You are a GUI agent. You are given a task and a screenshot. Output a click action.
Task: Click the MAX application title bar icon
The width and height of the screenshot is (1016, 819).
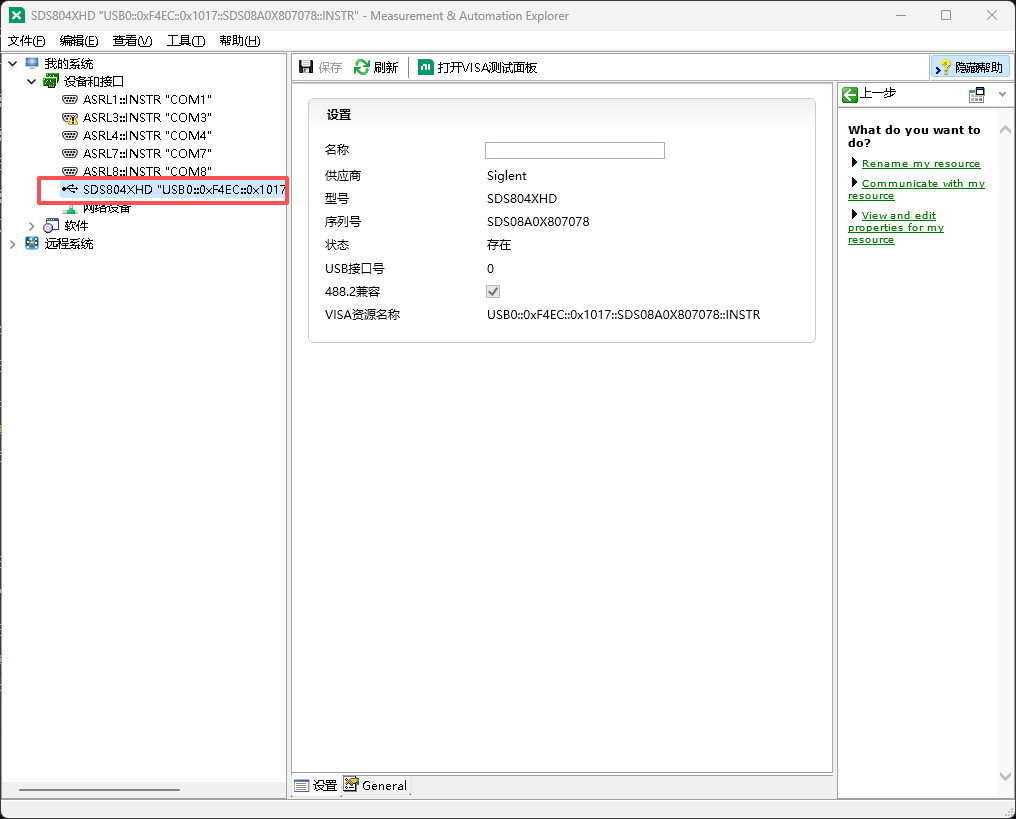point(17,15)
